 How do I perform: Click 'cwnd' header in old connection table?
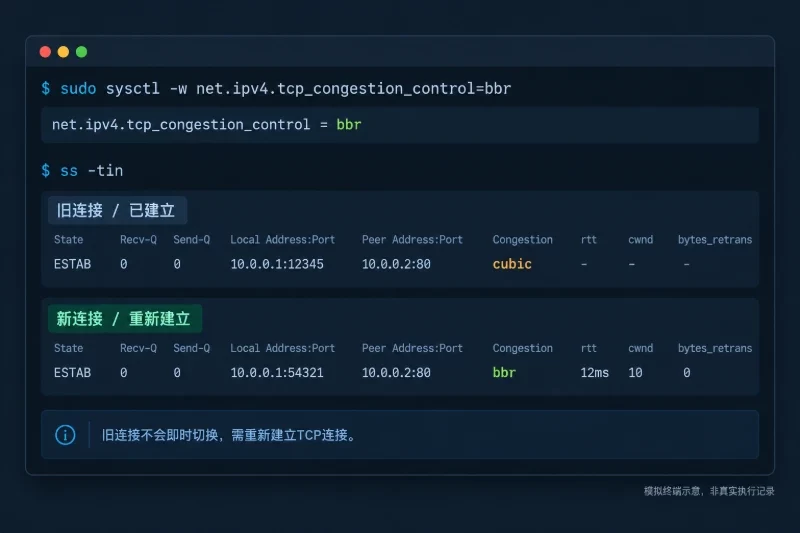640,240
